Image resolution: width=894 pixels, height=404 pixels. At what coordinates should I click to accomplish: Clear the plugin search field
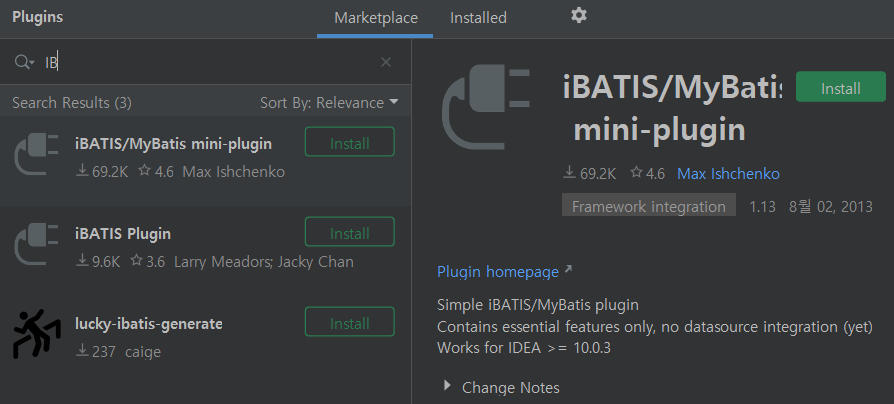(x=386, y=62)
